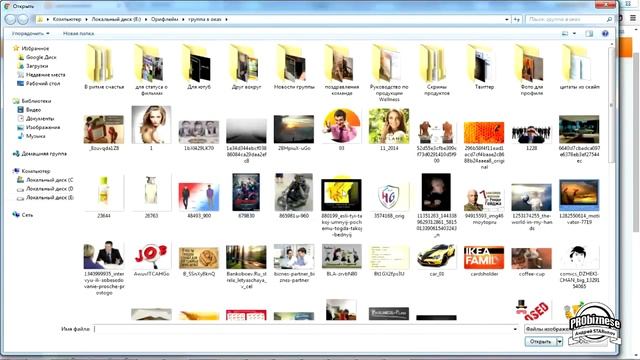Screen dimensions: 640x360
Task: Select the 'Руководство по продукции Wellness' folder
Action: click(389, 73)
